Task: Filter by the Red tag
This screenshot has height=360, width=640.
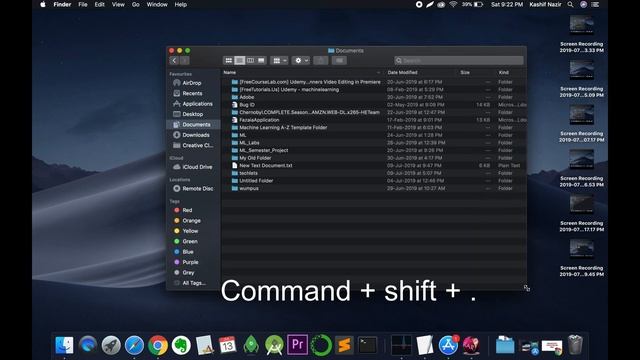Action: click(187, 210)
